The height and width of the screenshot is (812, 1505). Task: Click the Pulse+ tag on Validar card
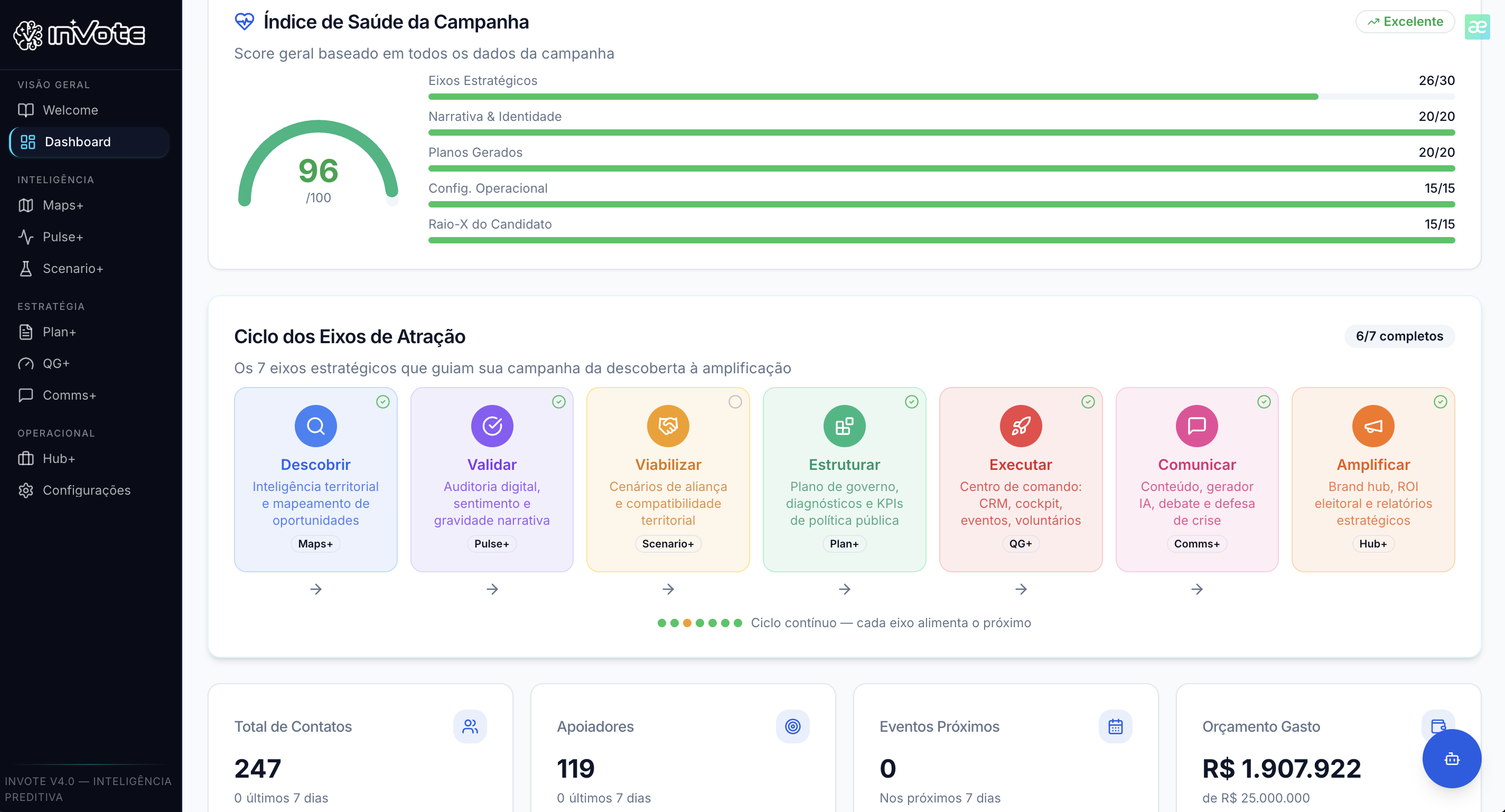[x=492, y=543]
